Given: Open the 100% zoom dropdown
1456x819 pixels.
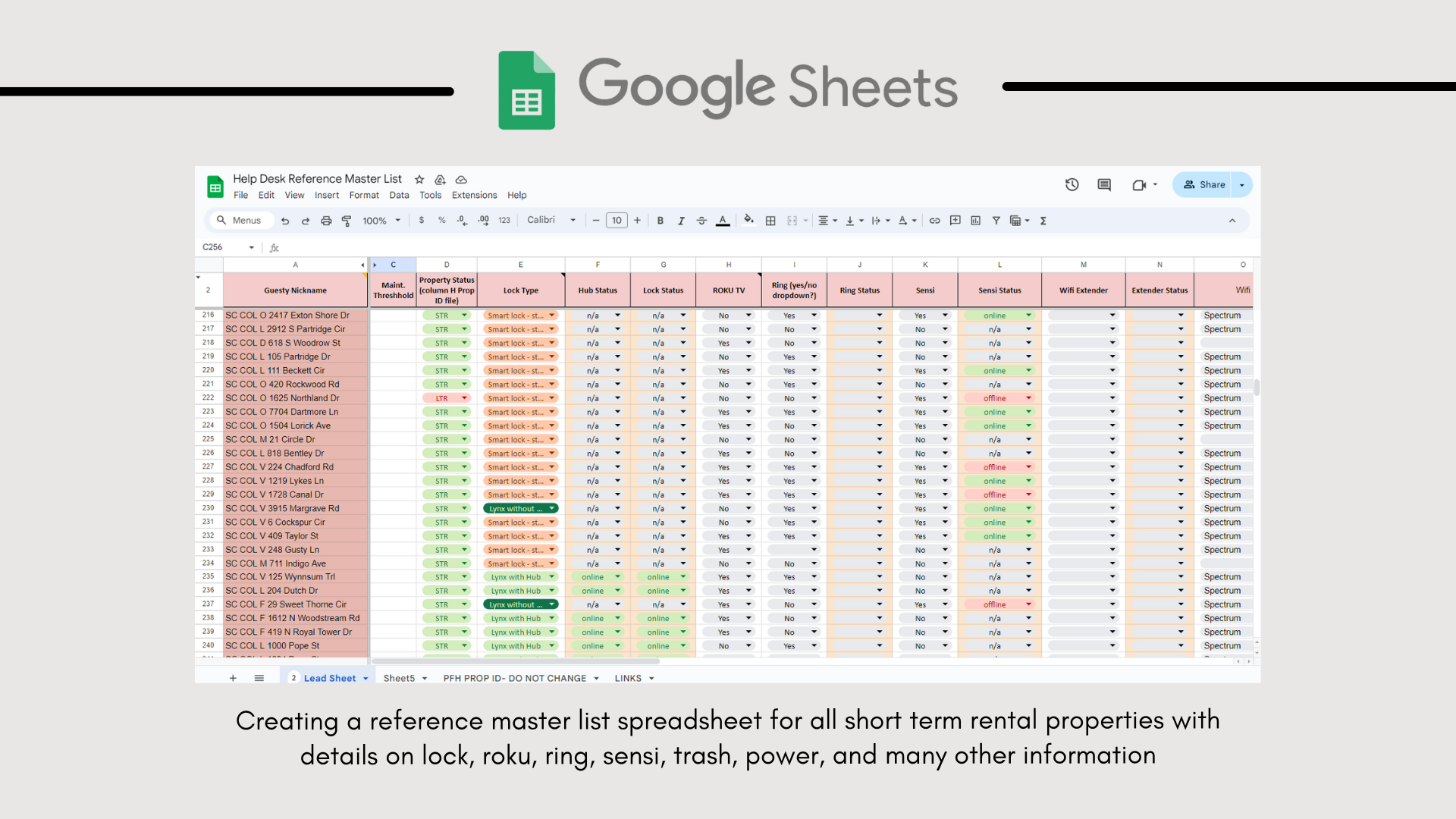Looking at the screenshot, I should (x=381, y=221).
